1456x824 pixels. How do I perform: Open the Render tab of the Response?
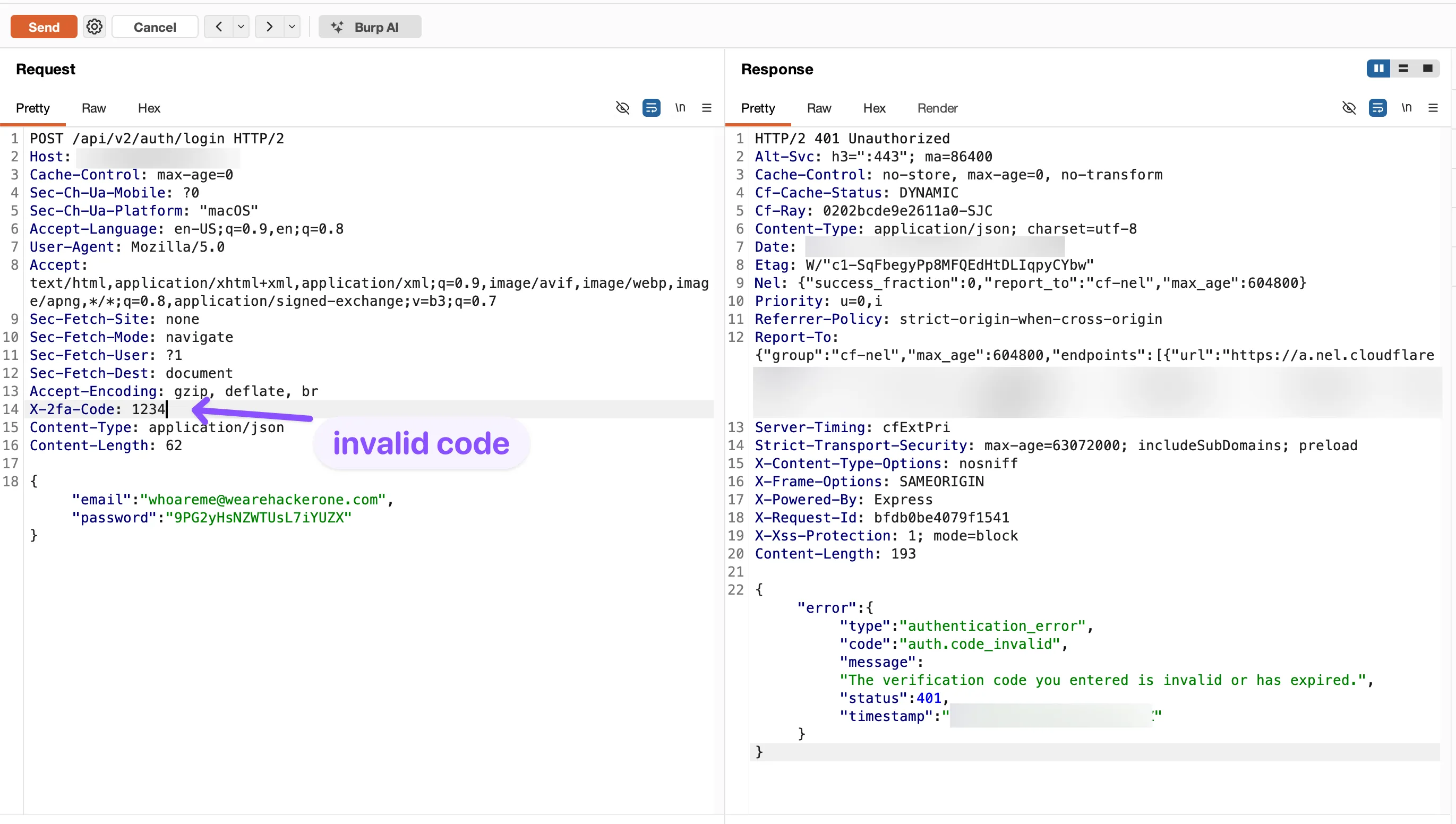pyautogui.click(x=937, y=108)
